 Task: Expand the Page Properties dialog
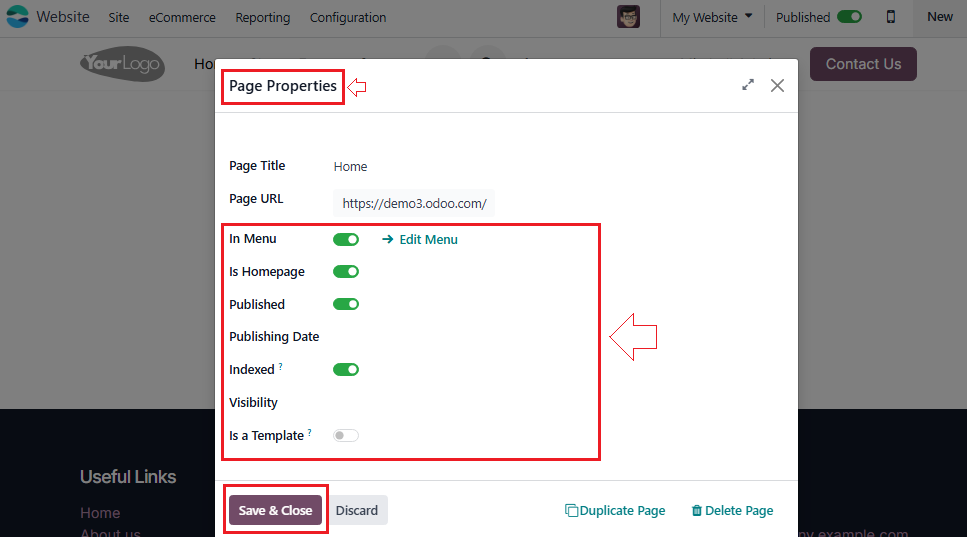point(748,85)
